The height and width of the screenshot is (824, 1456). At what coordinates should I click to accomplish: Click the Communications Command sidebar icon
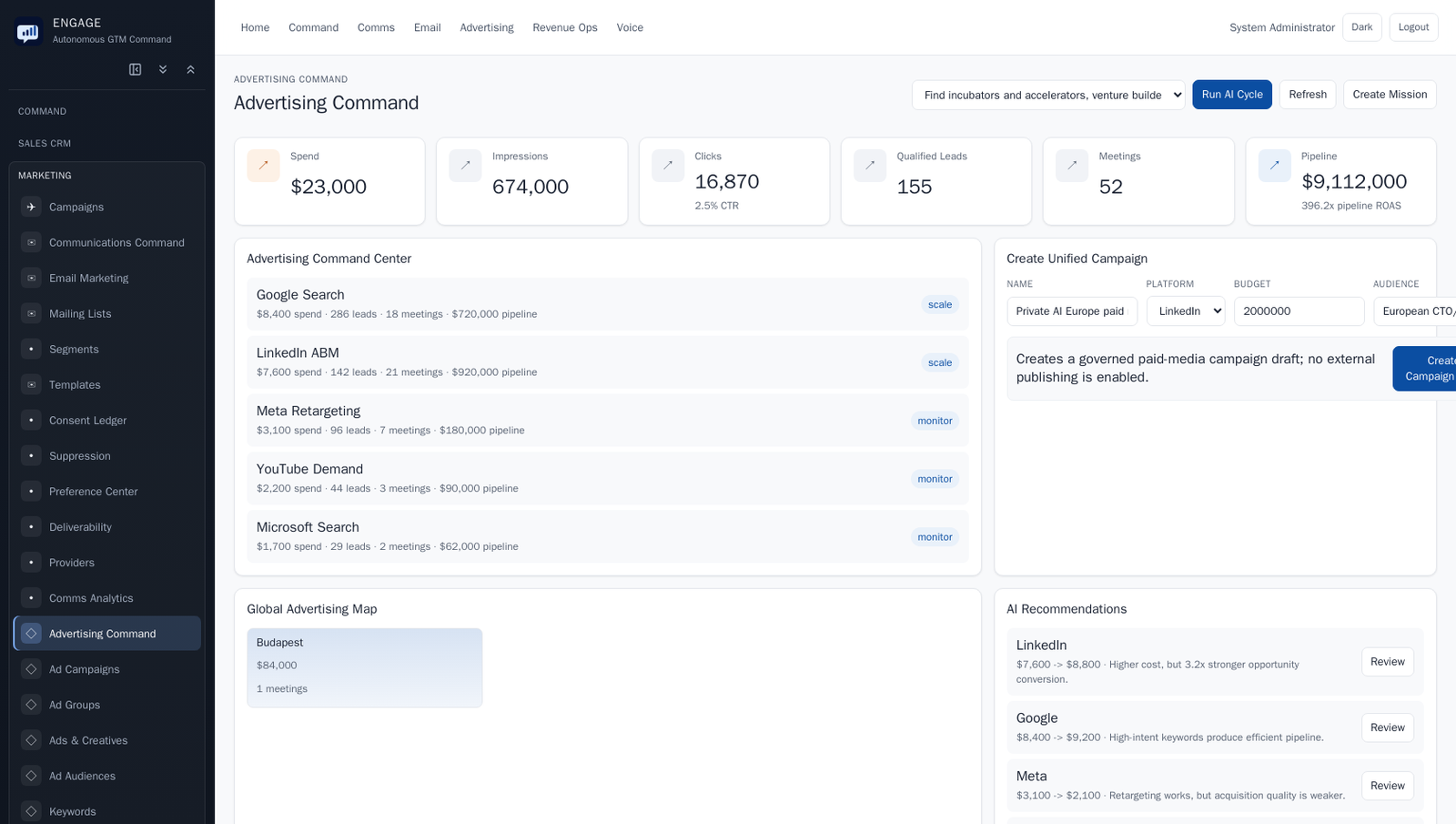click(x=31, y=242)
